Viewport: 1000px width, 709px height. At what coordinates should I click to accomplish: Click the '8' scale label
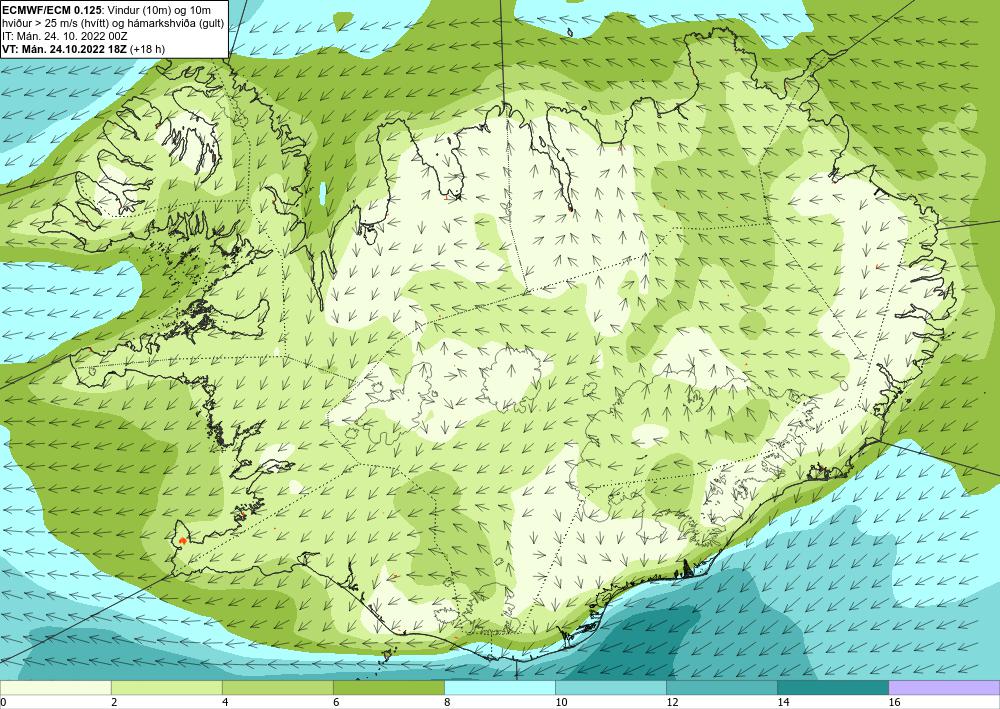point(446,702)
